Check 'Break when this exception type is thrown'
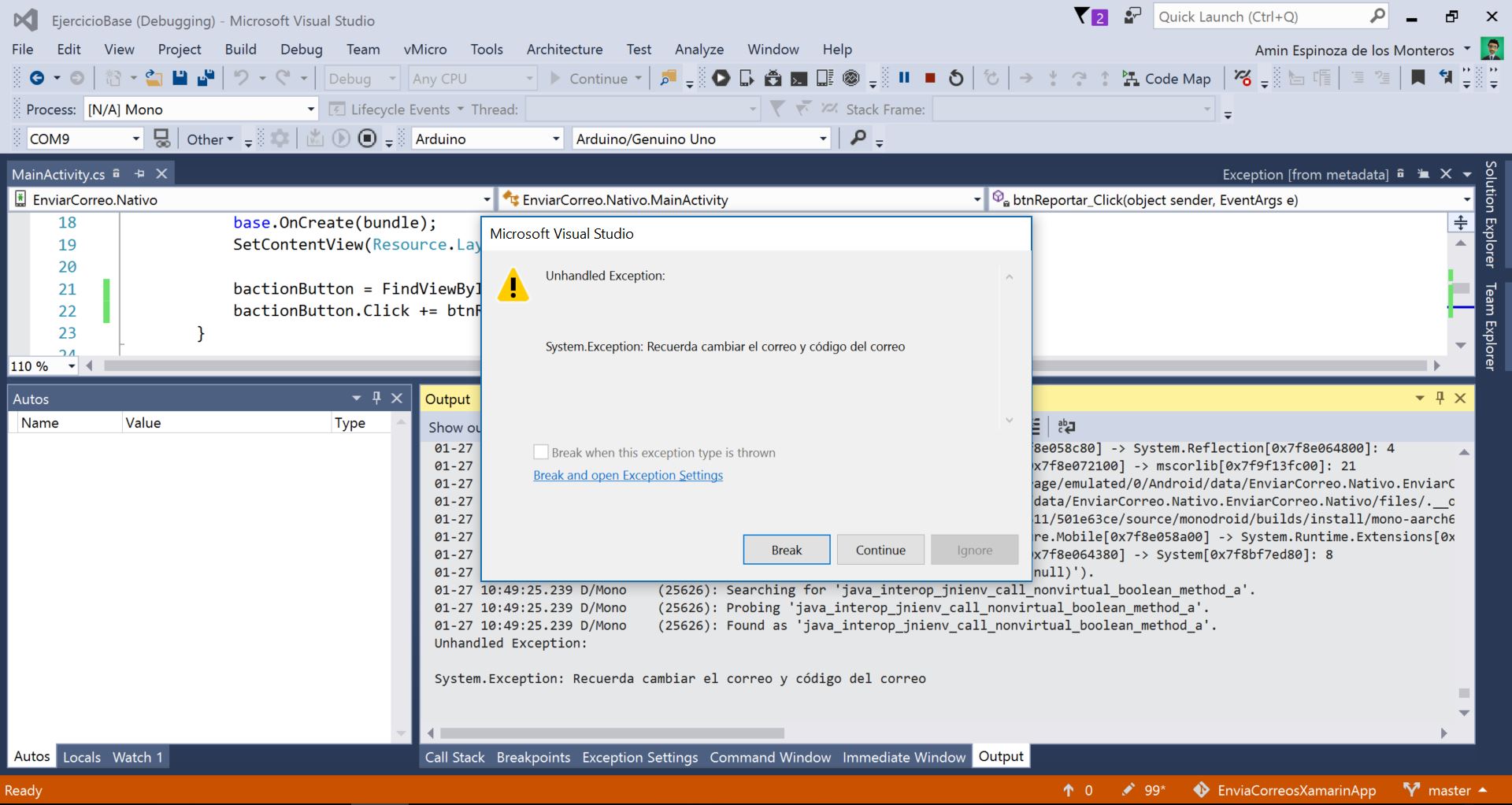The width and height of the screenshot is (1512, 805). (x=541, y=452)
